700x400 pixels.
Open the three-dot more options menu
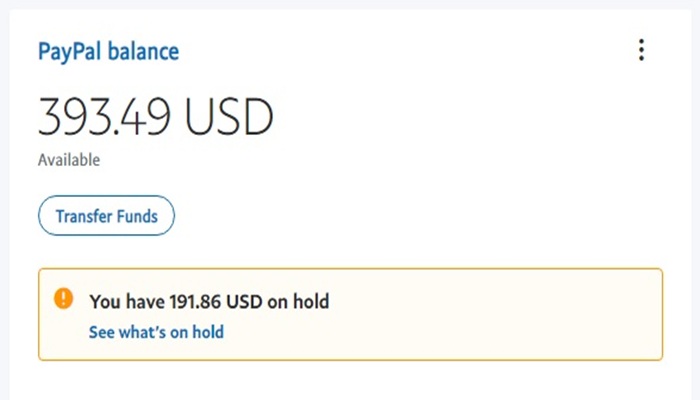tap(641, 50)
